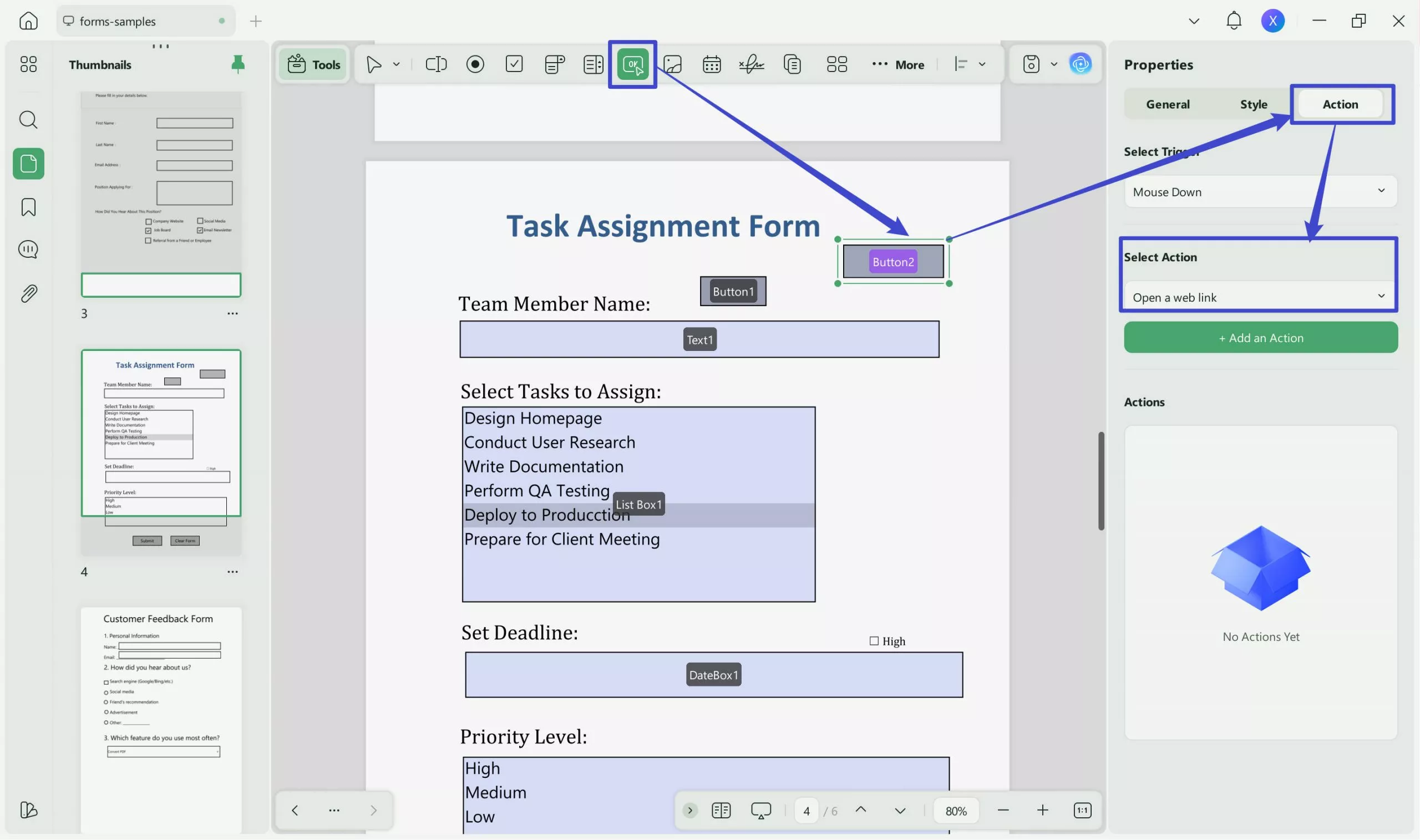The height and width of the screenshot is (840, 1420).
Task: Select the digital signature field tool
Action: pos(750,64)
